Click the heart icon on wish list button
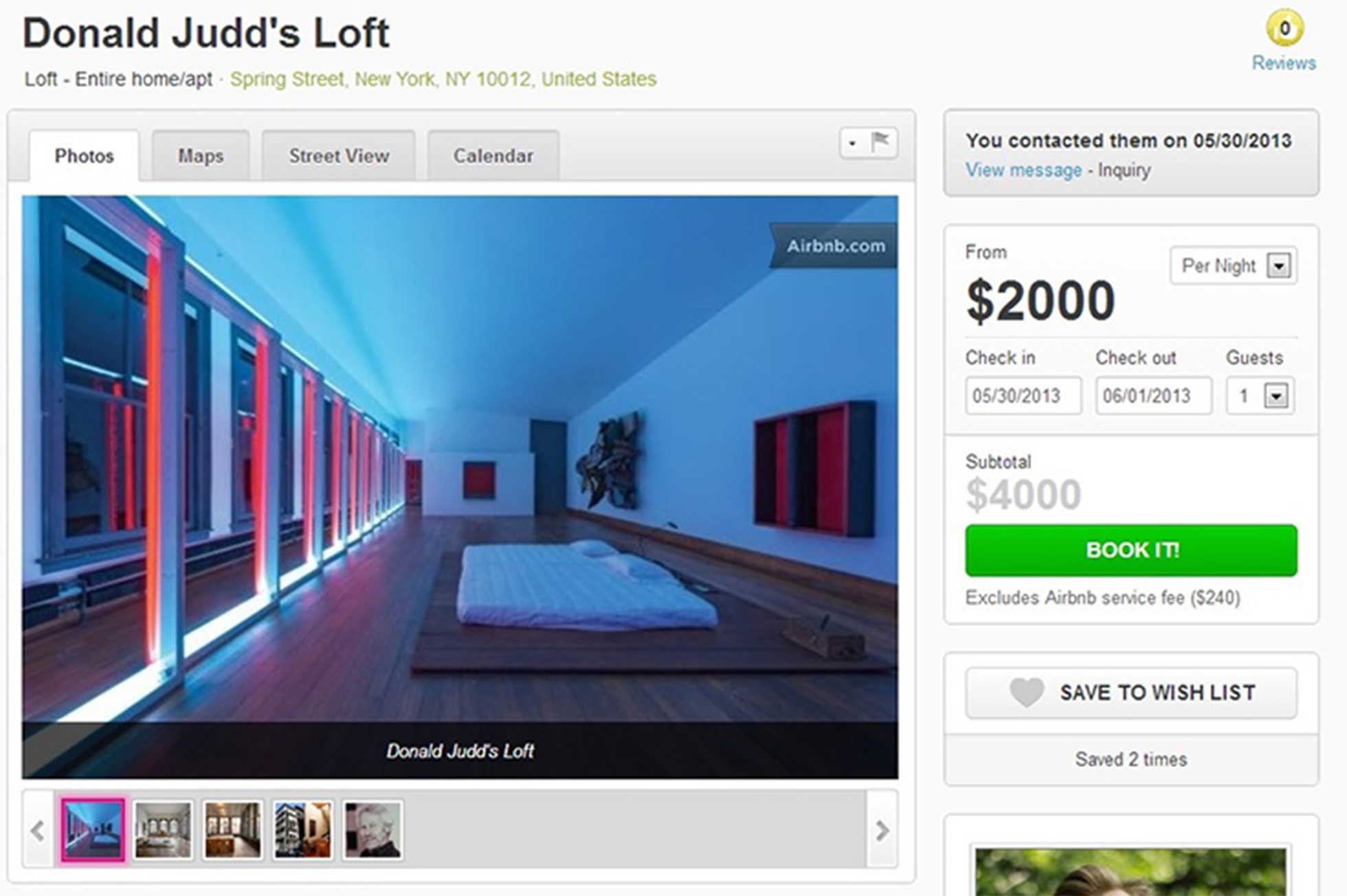The width and height of the screenshot is (1347, 896). click(1026, 692)
